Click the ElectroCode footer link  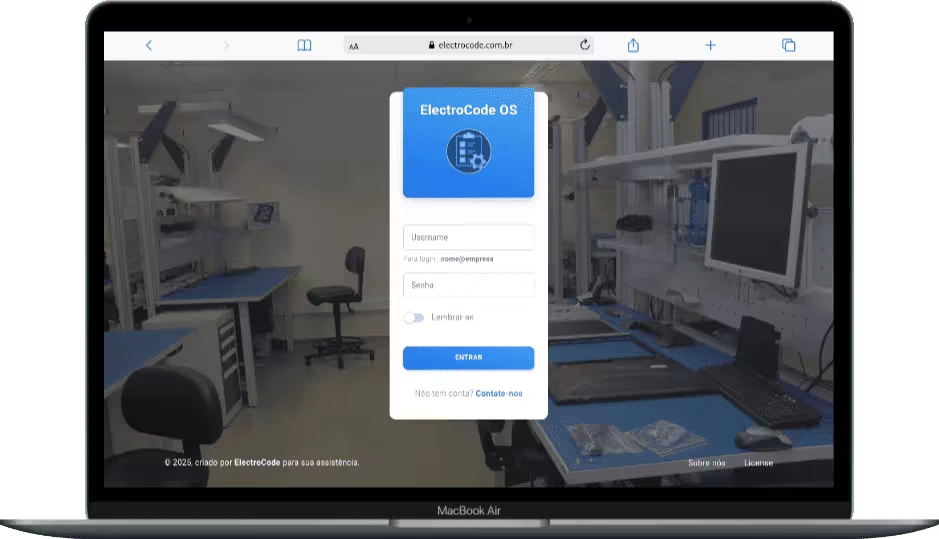pos(257,462)
